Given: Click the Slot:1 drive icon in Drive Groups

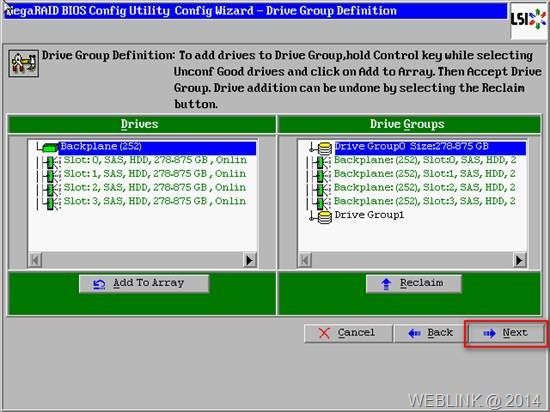Looking at the screenshot, I should tap(320, 176).
